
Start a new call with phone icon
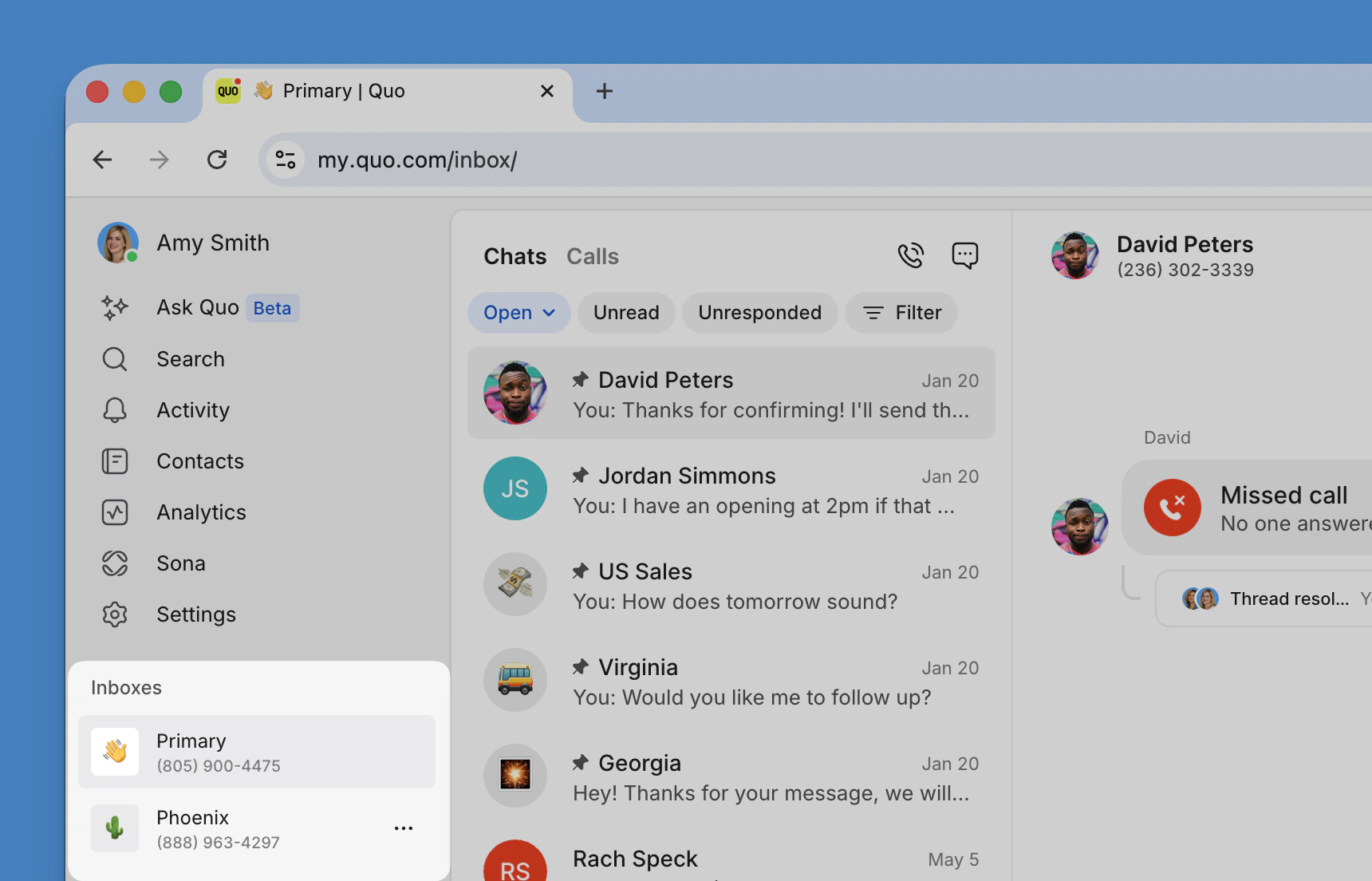pos(911,255)
